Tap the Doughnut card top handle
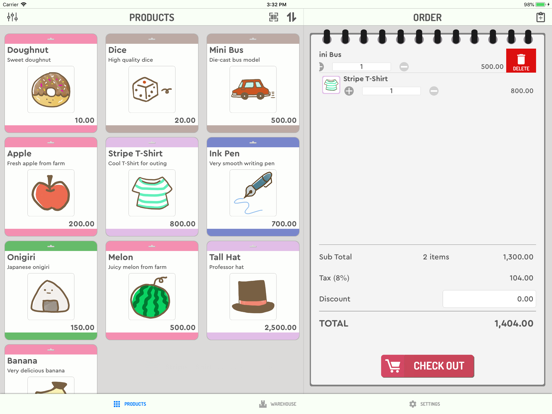552x414 pixels. coord(51,39)
